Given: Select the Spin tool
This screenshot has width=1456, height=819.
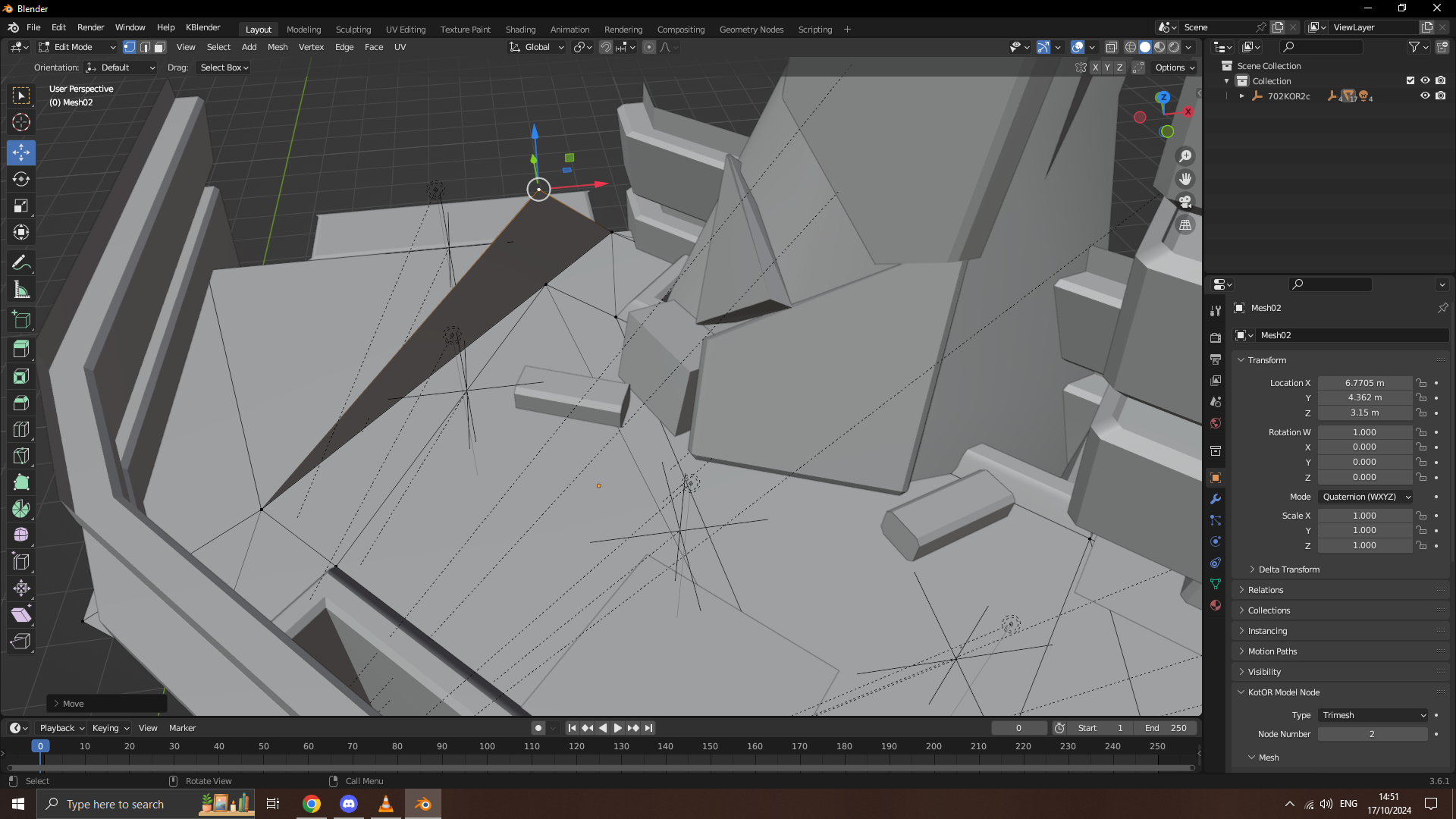Looking at the screenshot, I should click(21, 509).
